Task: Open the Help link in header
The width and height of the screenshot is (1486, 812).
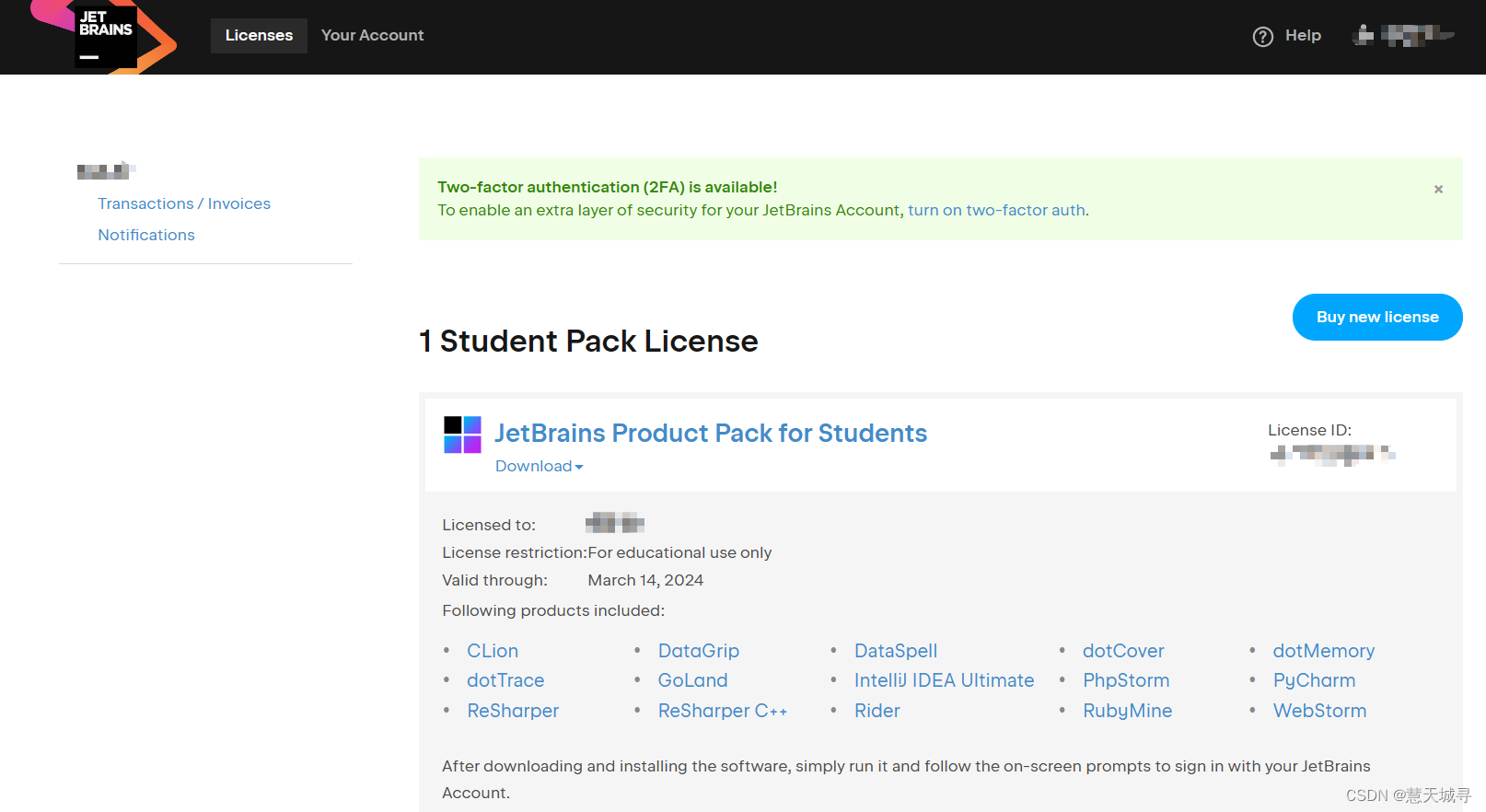Action: coord(1303,36)
